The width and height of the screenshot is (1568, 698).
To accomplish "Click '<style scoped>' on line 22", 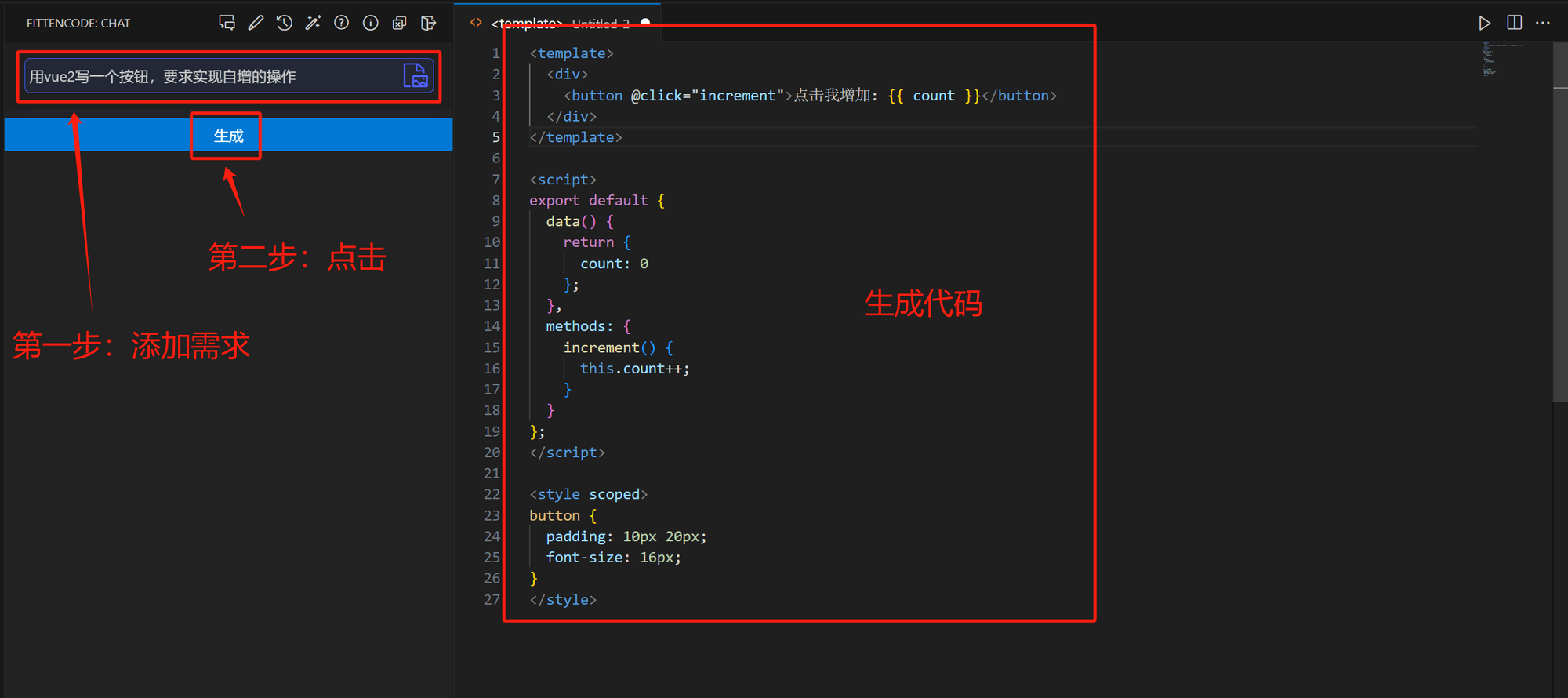I will coord(588,495).
